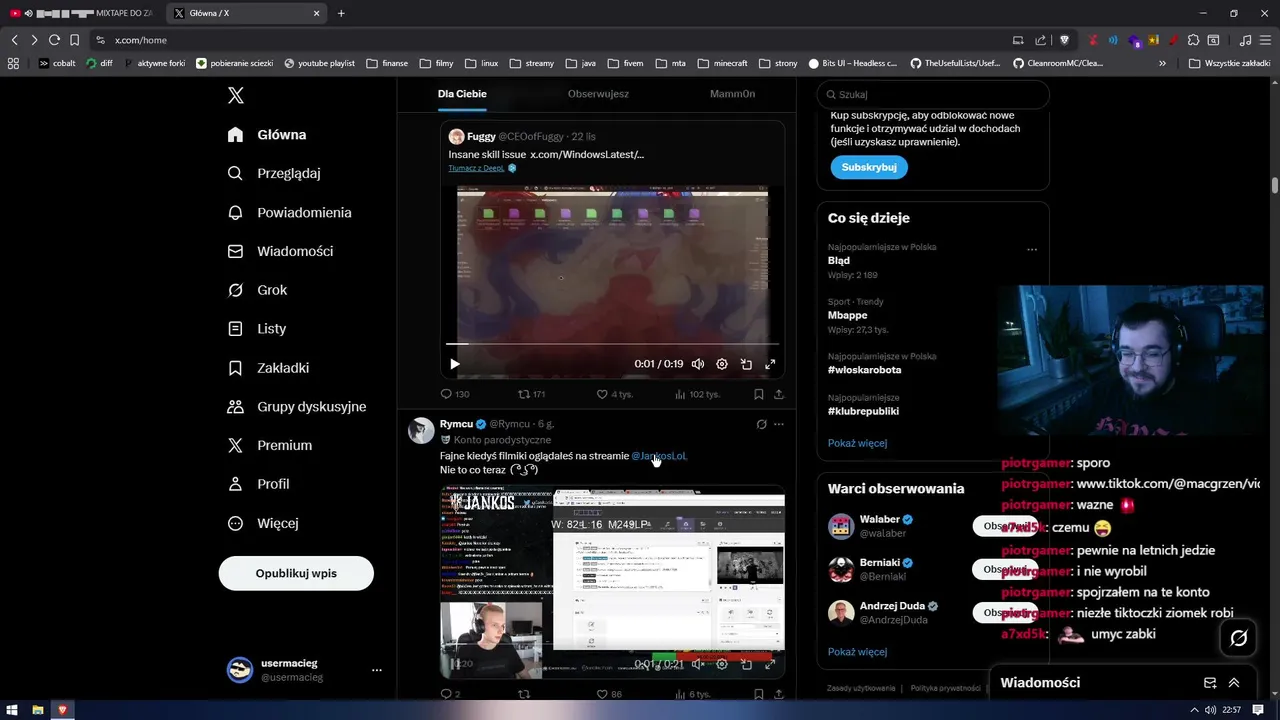Click Pokaż więcej under trends
Image resolution: width=1280 pixels, height=720 pixels.
coord(857,443)
